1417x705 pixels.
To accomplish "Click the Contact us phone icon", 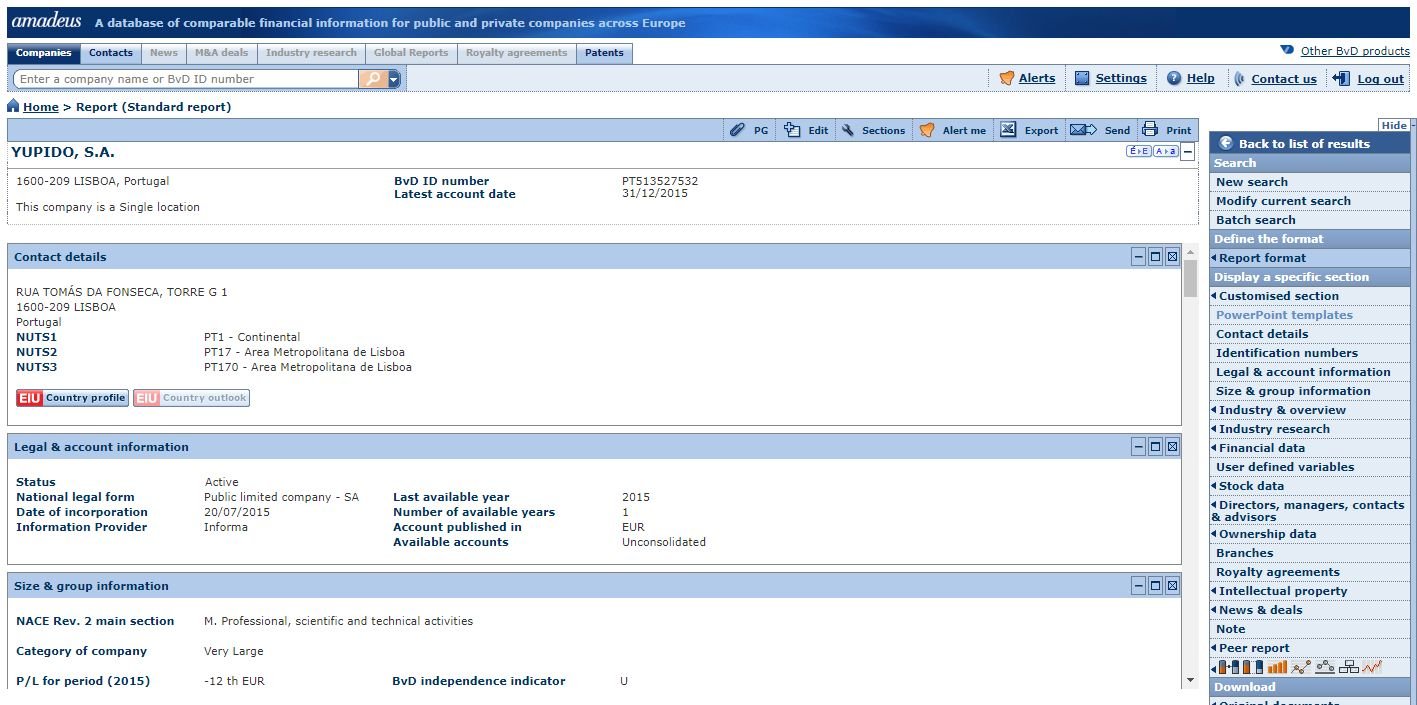I will [1240, 78].
